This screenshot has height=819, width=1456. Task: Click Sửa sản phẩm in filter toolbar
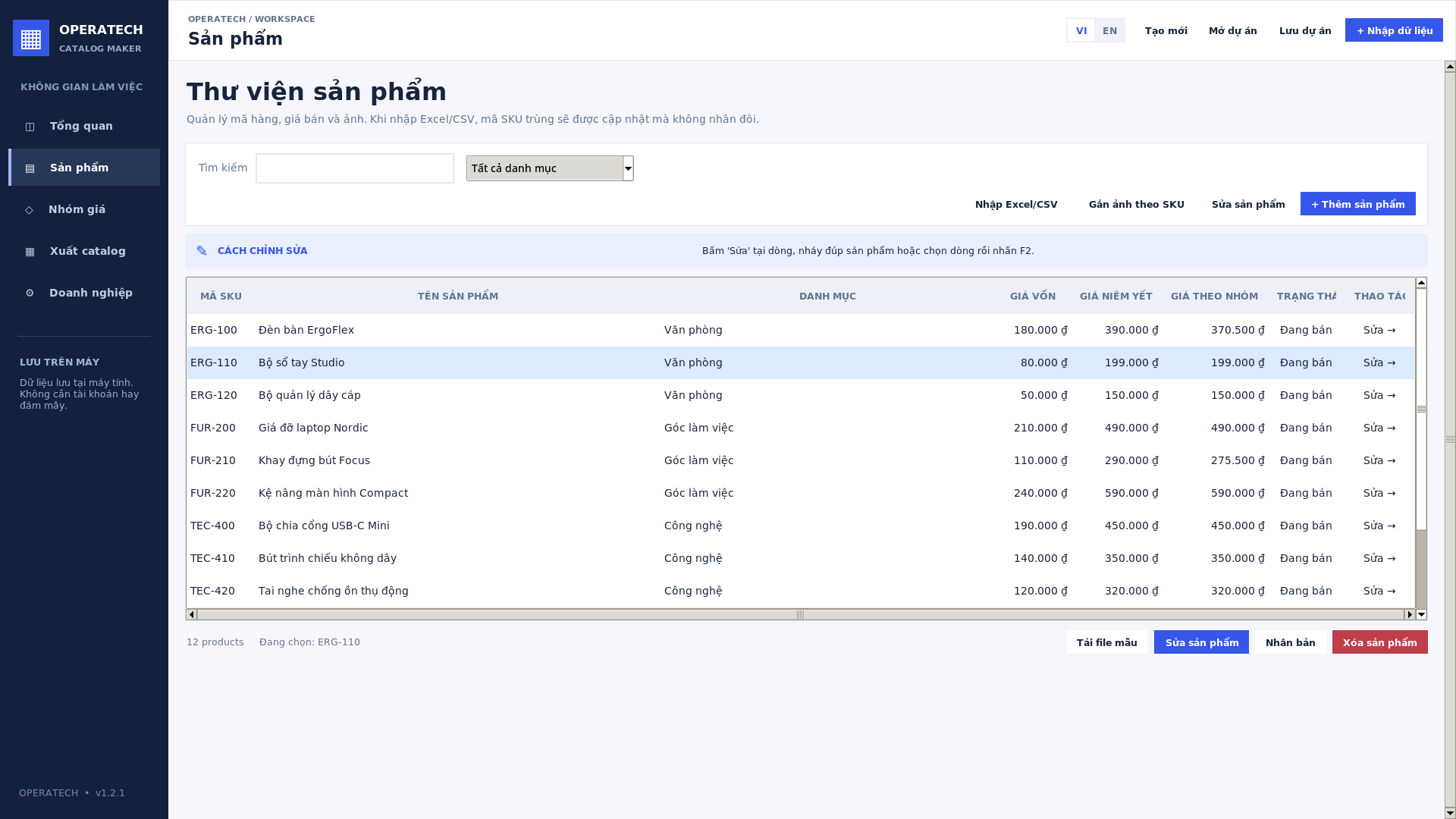[x=1248, y=204]
